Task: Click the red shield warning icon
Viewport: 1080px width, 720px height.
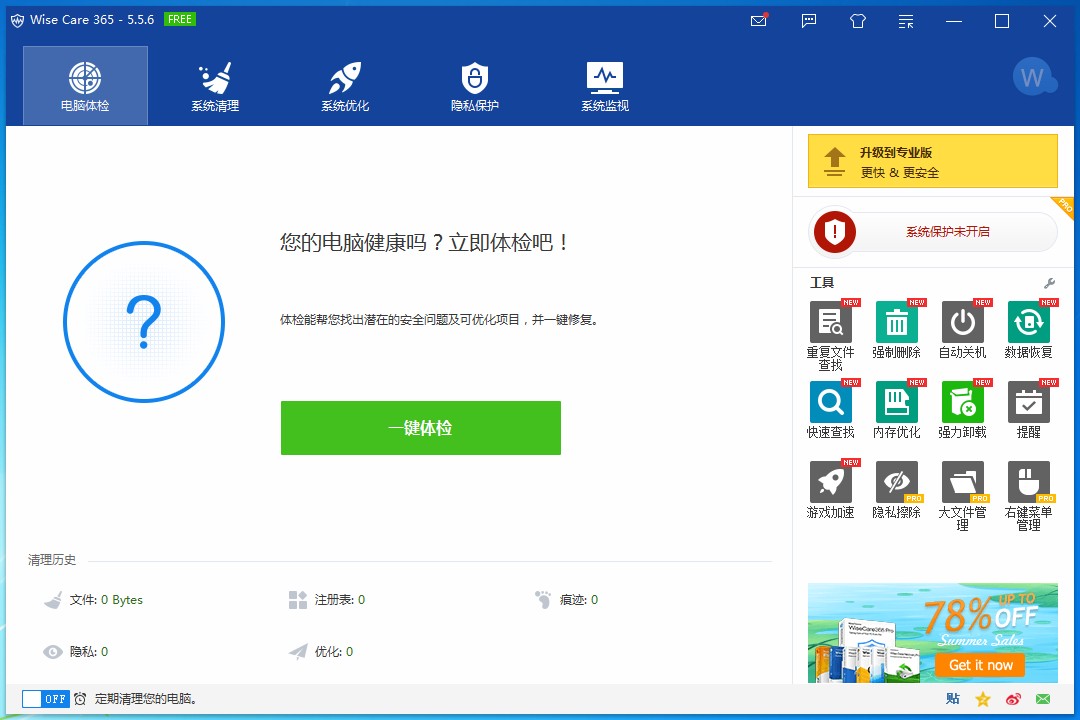Action: coord(835,232)
